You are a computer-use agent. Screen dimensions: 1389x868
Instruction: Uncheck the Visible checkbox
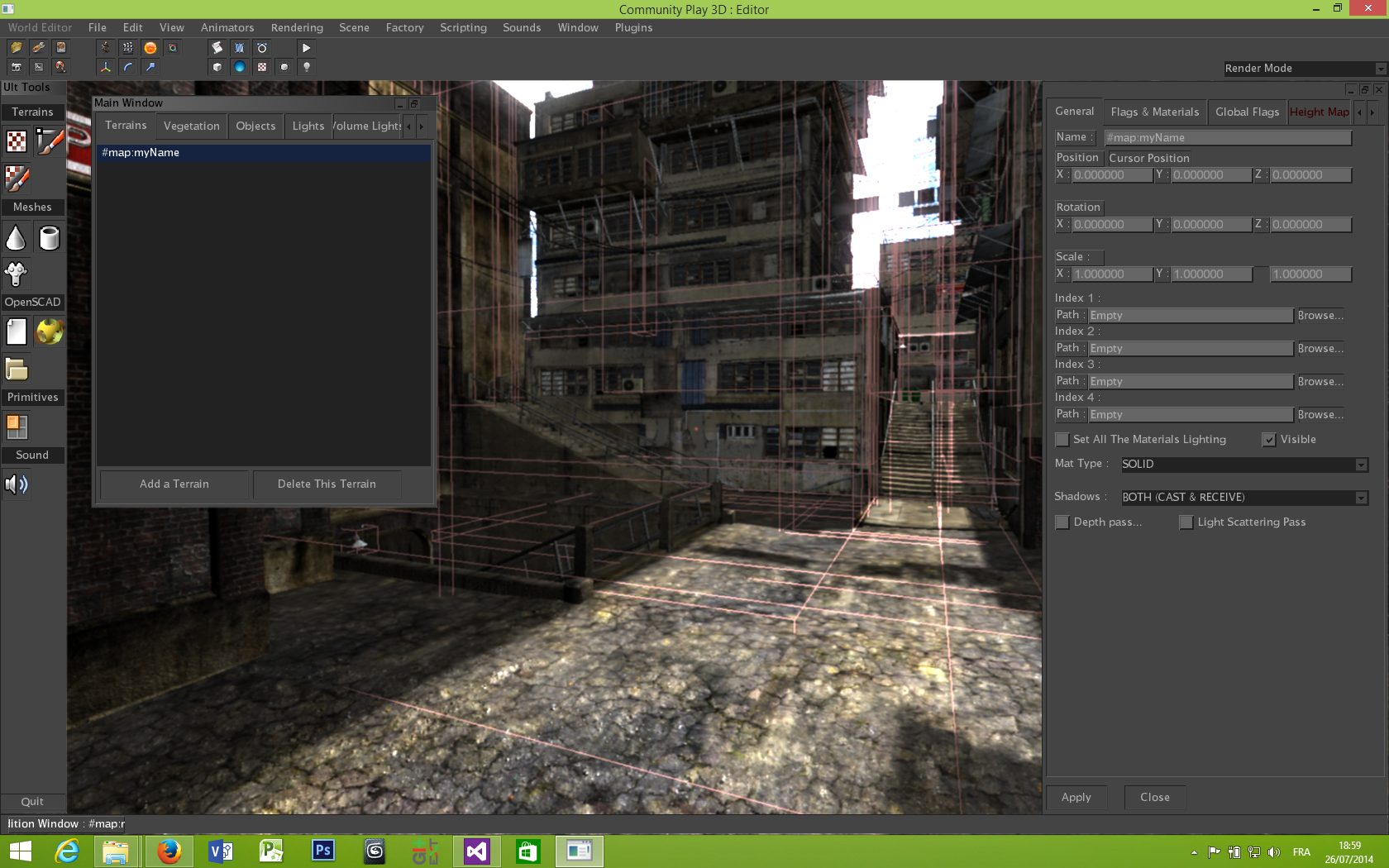(1269, 439)
